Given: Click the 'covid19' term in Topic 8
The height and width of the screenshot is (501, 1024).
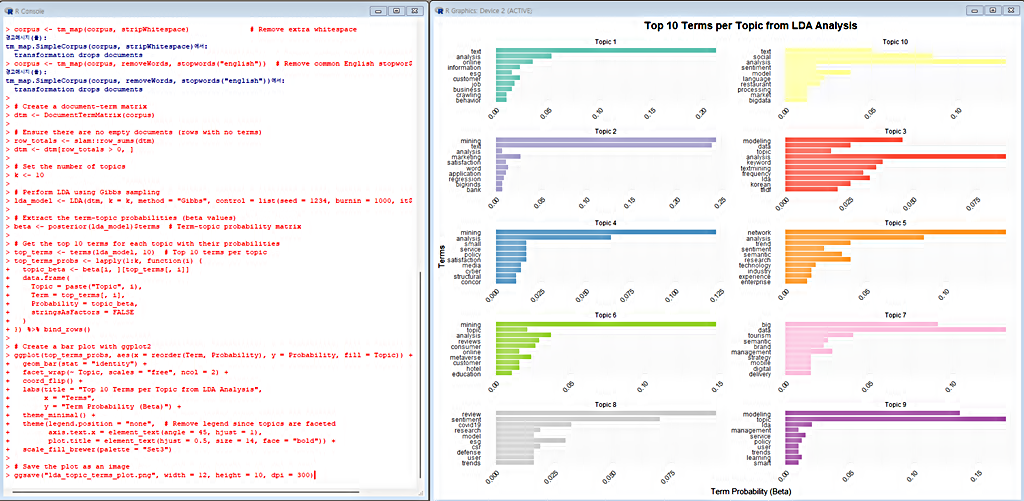Looking at the screenshot, I should click(470, 425).
